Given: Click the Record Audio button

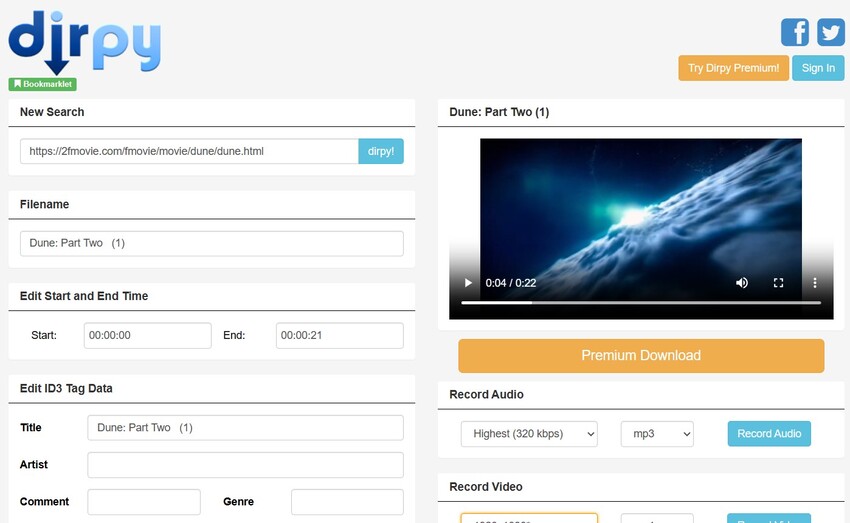Looking at the screenshot, I should (769, 434).
